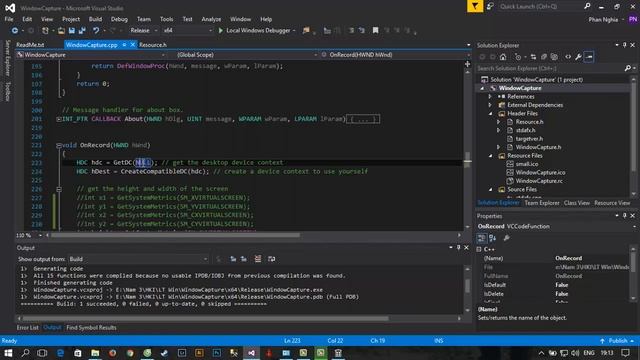640x360 pixels.
Task: Switch to the ReadMe.txt tab
Action: pyautogui.click(x=30, y=45)
